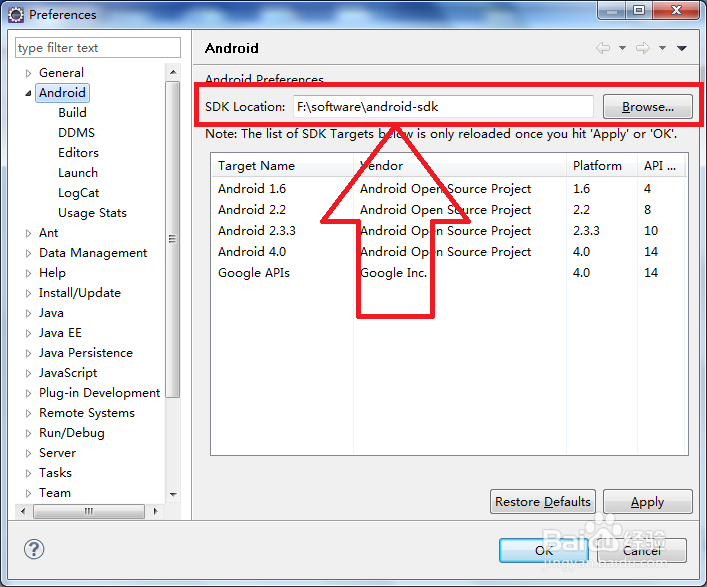The image size is (707, 587).
Task: Expand the Ant tree node
Action: 28,233
